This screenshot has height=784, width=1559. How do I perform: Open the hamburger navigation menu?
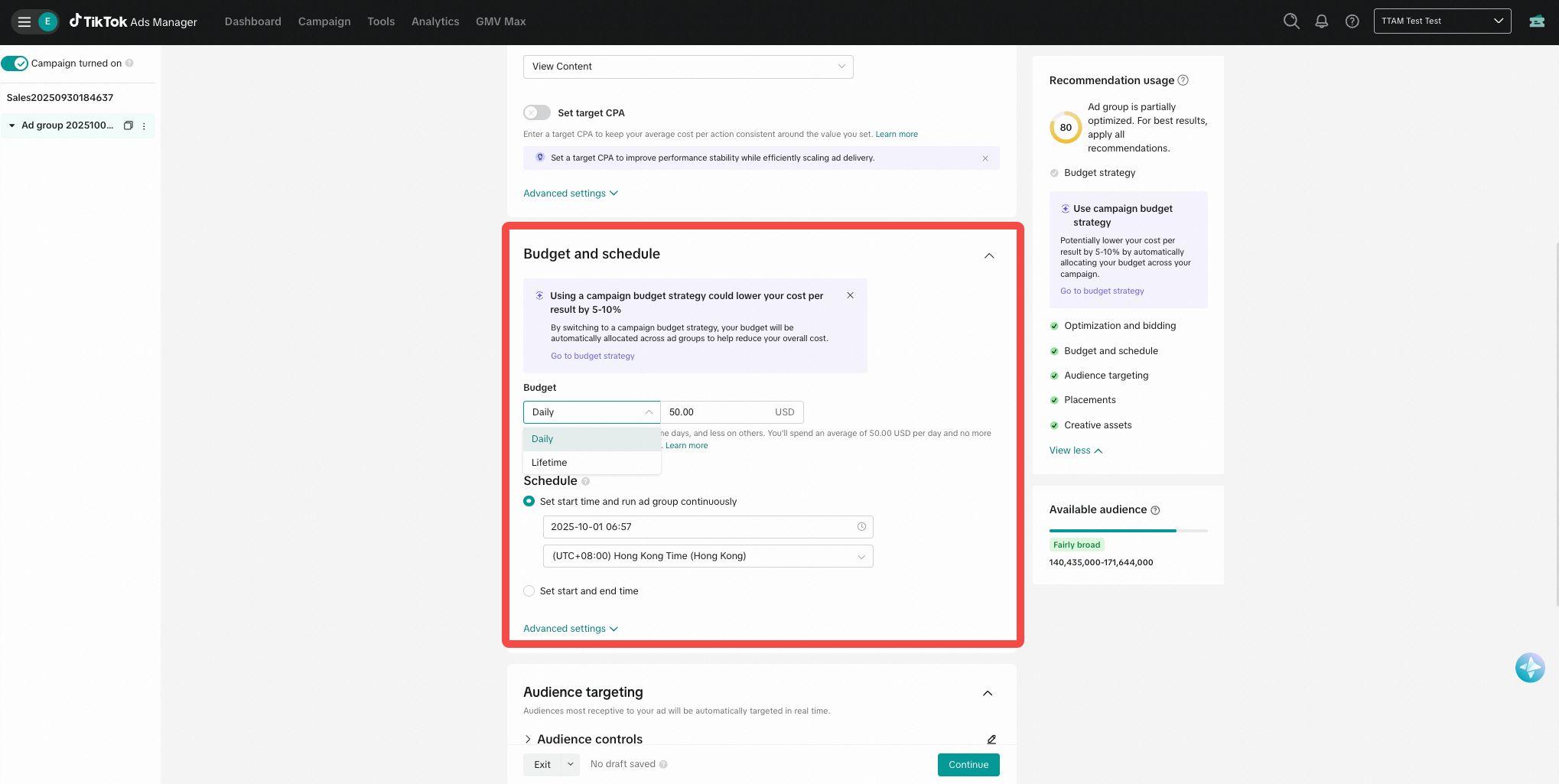coord(24,21)
